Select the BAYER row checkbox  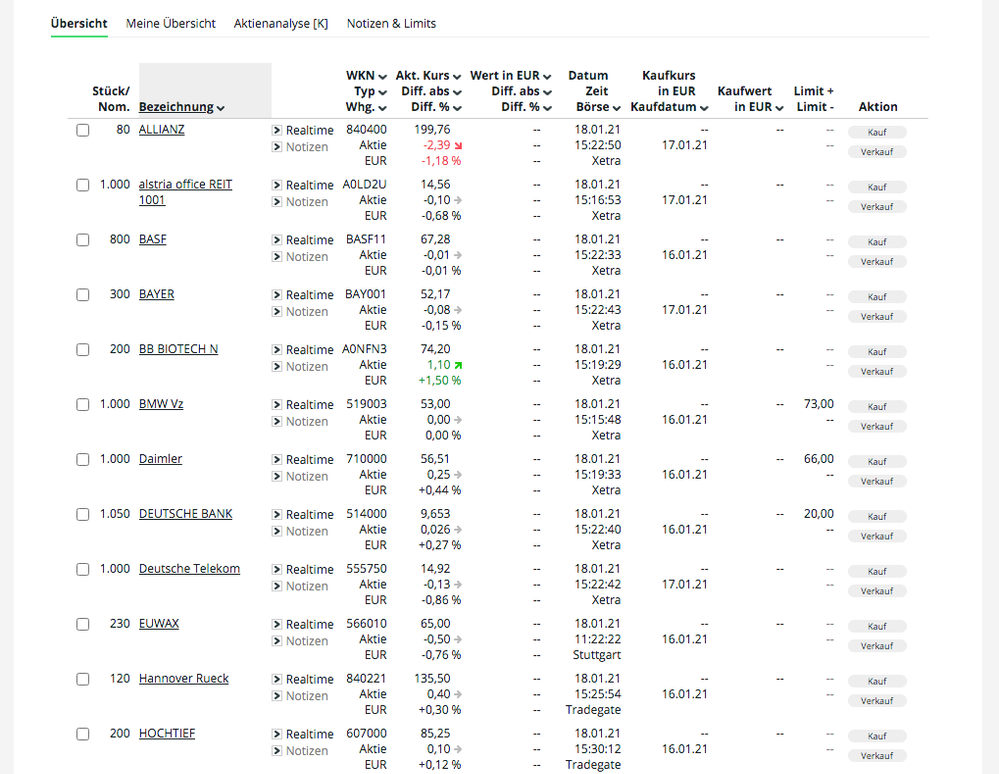(x=83, y=295)
